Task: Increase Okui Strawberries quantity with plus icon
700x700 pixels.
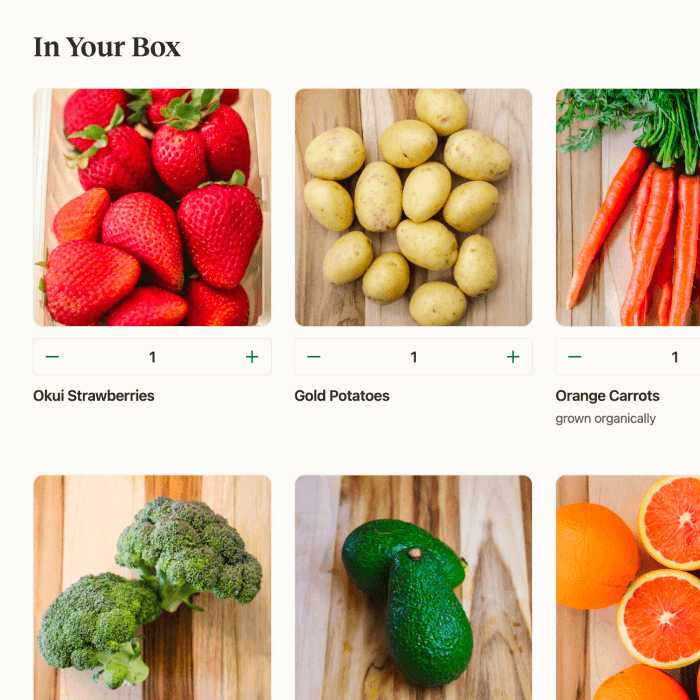Action: point(252,357)
